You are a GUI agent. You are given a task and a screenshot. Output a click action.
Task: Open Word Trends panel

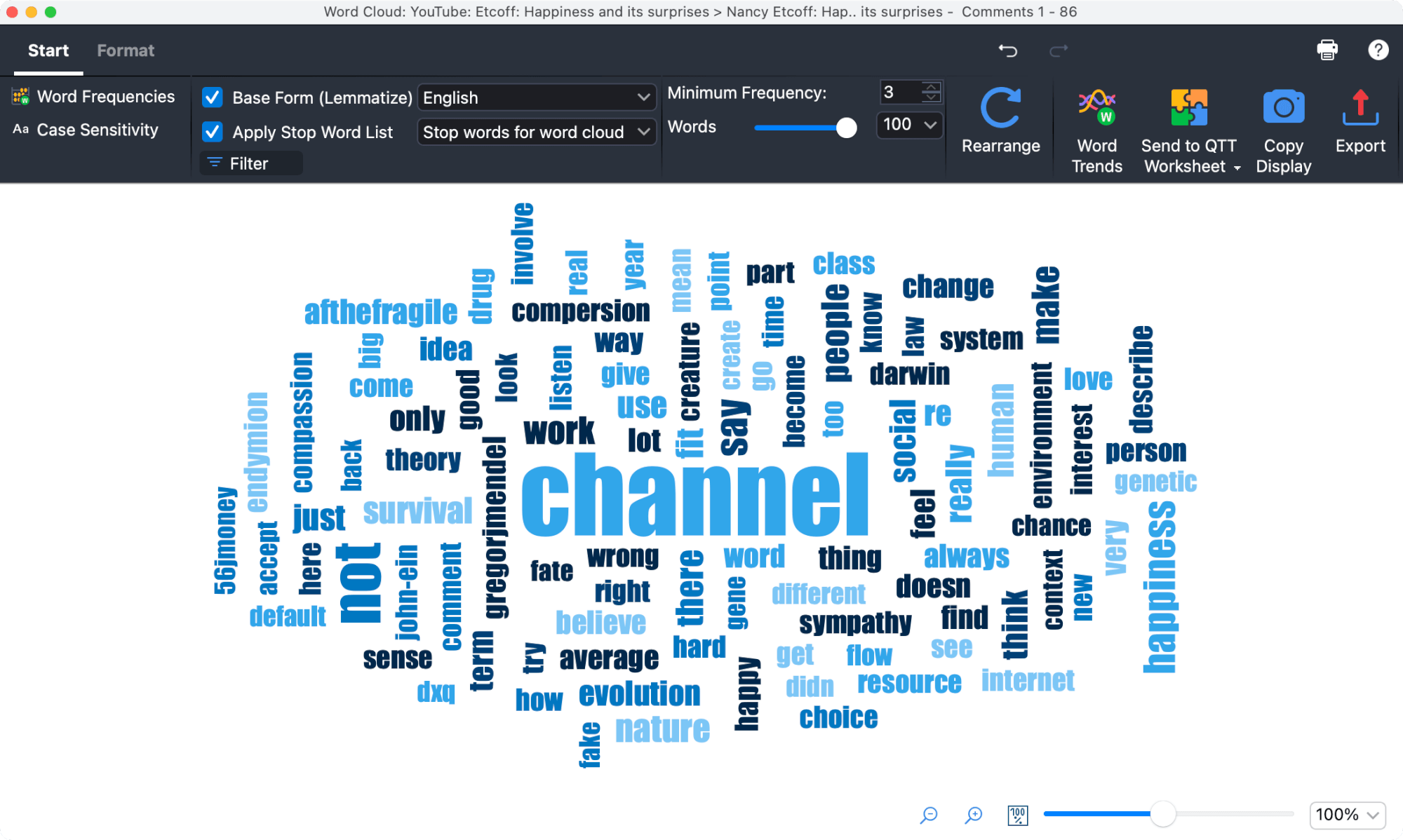1097,128
